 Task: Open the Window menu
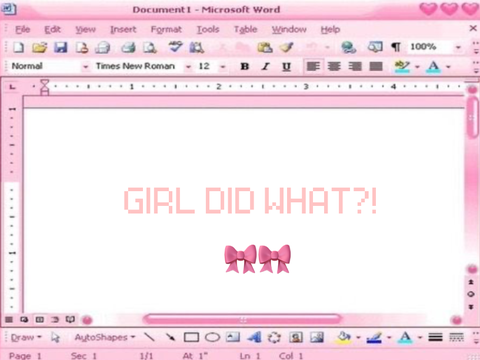[289, 29]
